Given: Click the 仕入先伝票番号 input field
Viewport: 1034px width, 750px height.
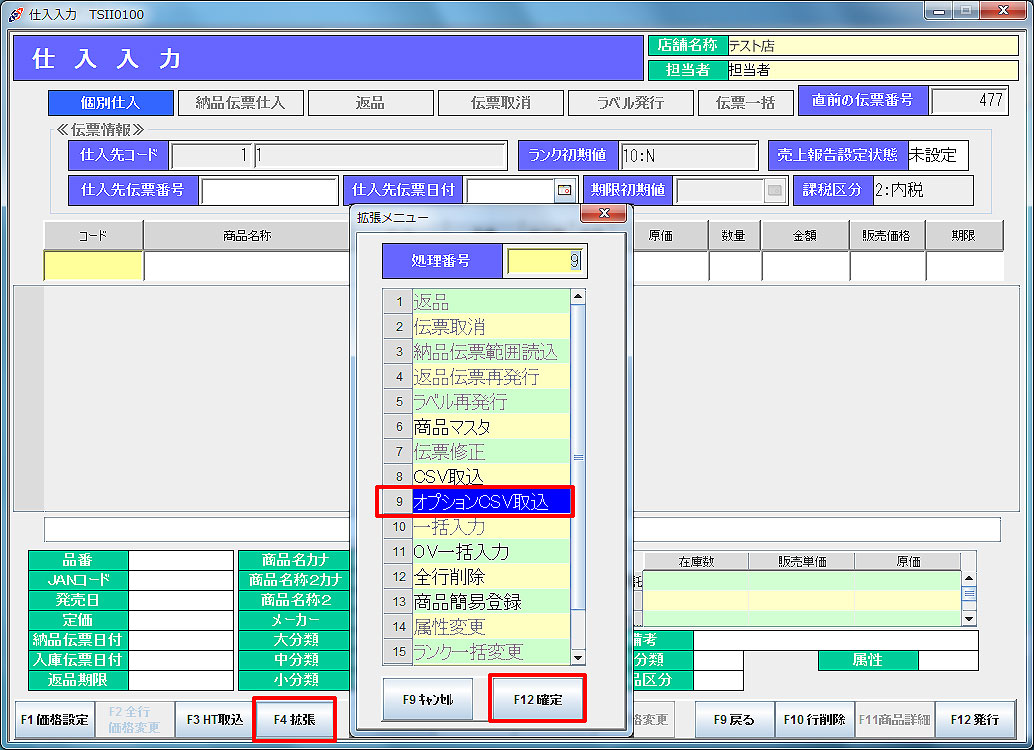Looking at the screenshot, I should (x=269, y=190).
